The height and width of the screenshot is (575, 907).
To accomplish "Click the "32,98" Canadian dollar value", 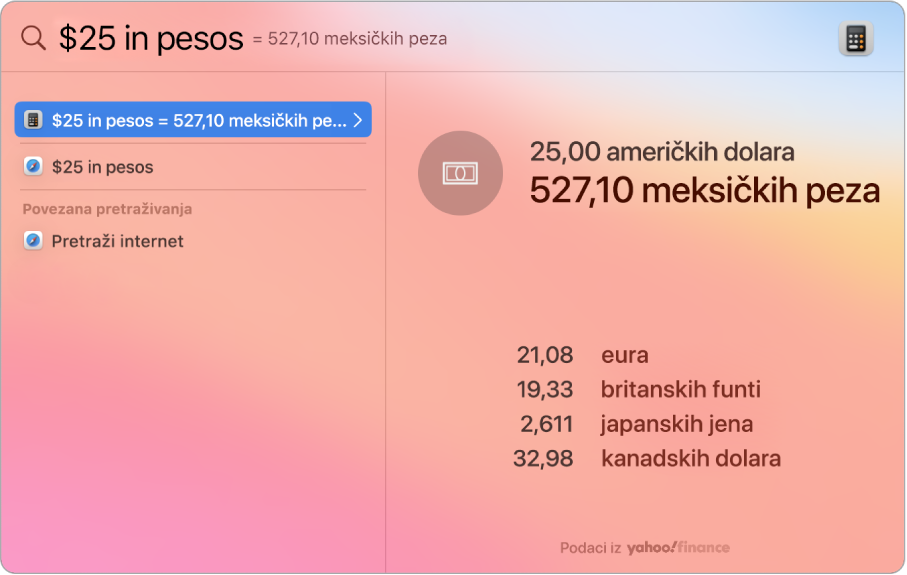I will coord(543,458).
